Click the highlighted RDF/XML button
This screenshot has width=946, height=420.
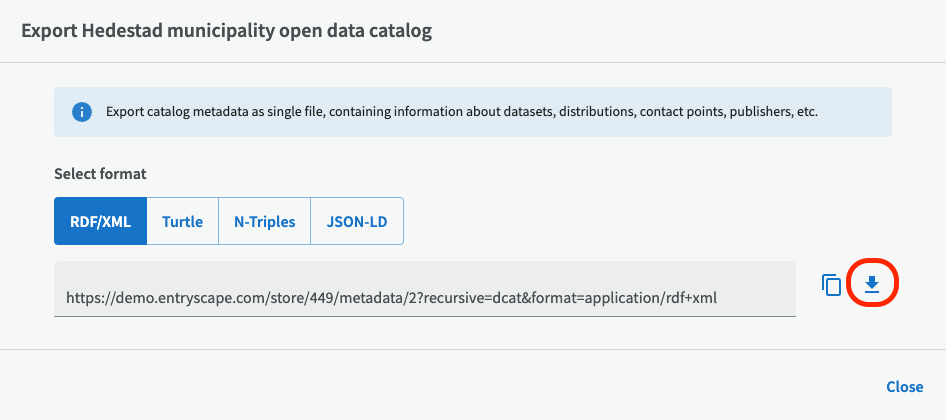(100, 221)
